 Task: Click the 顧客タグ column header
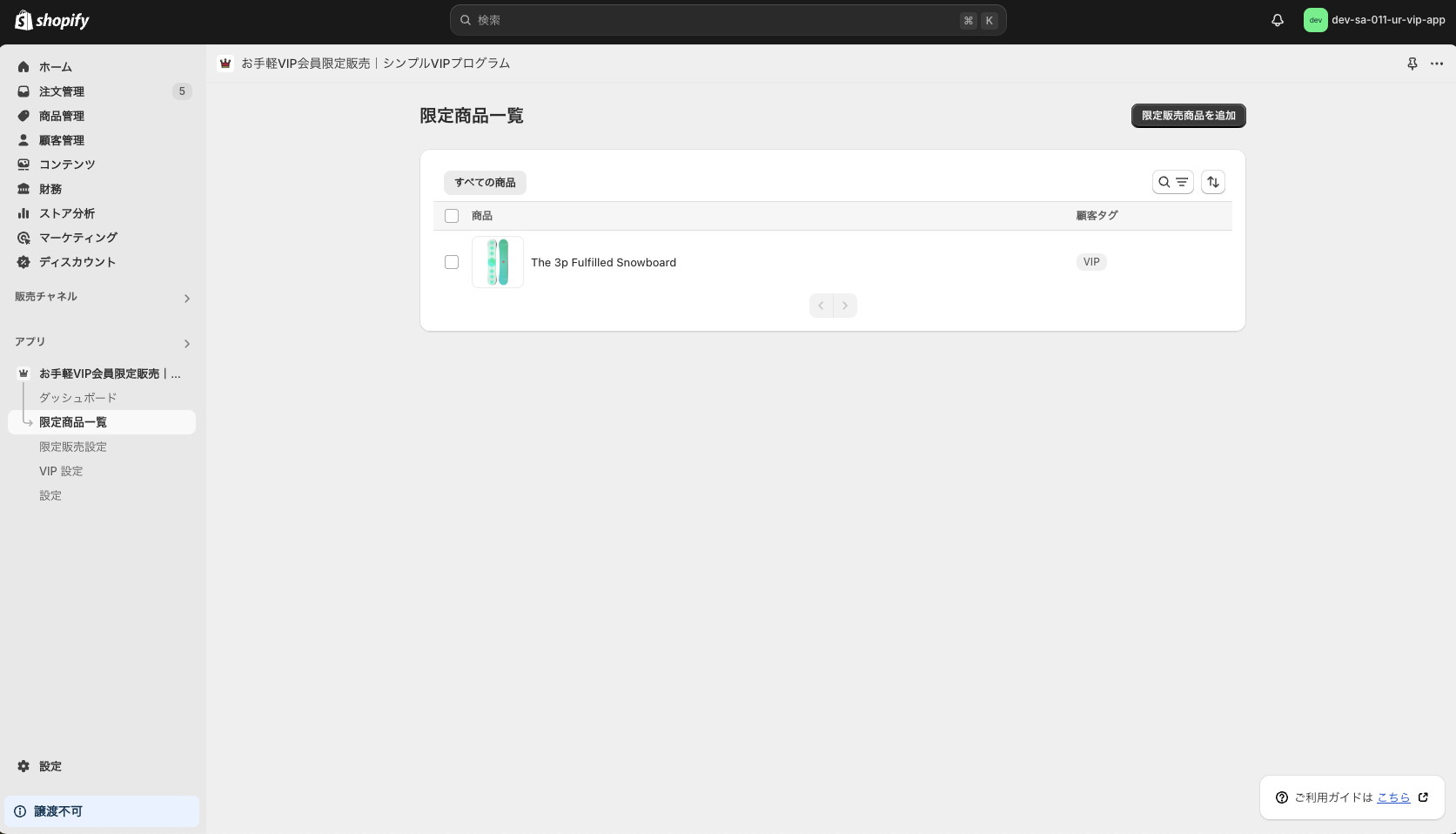click(1097, 216)
